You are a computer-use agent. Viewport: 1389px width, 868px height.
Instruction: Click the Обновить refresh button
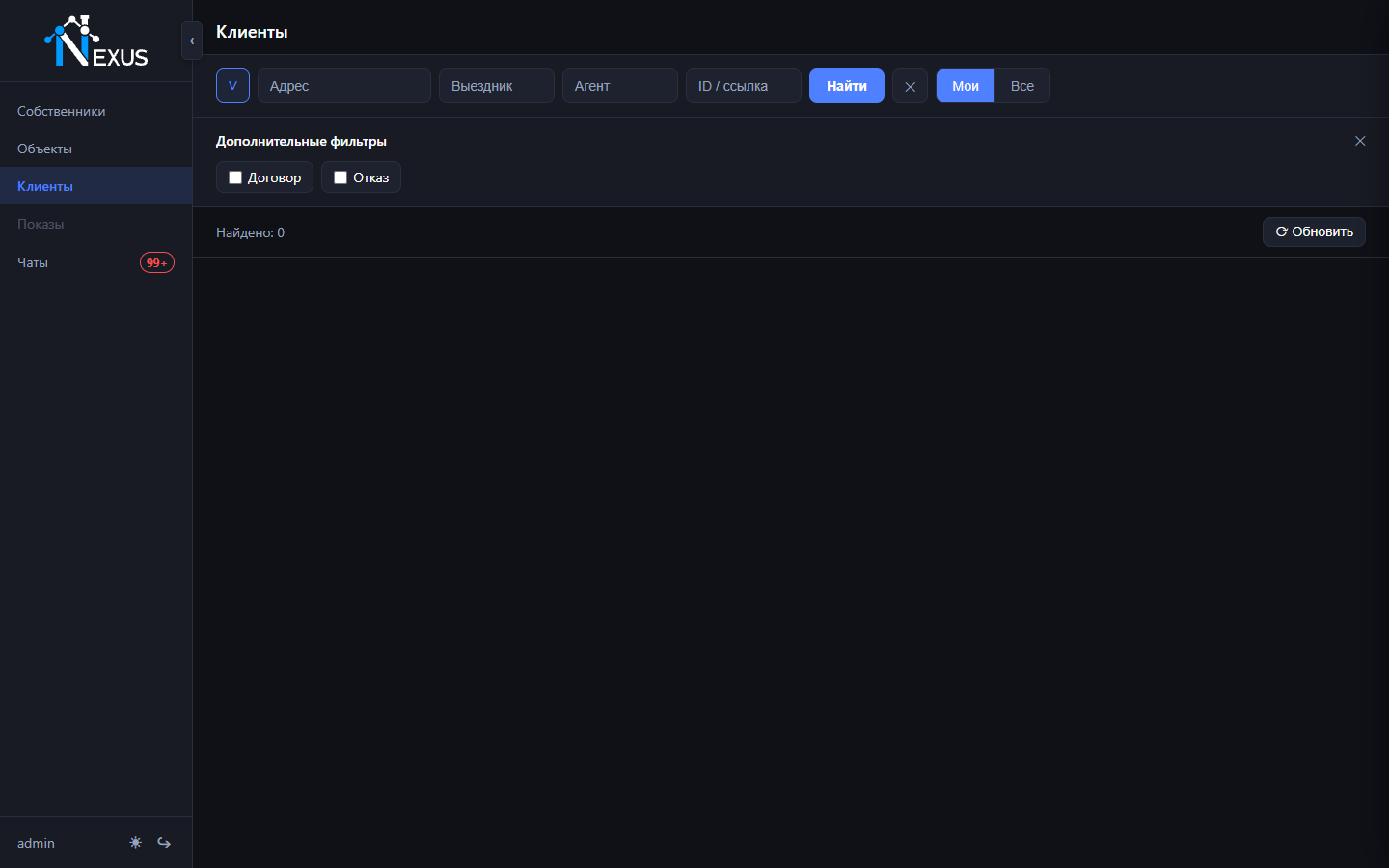pyautogui.click(x=1314, y=231)
